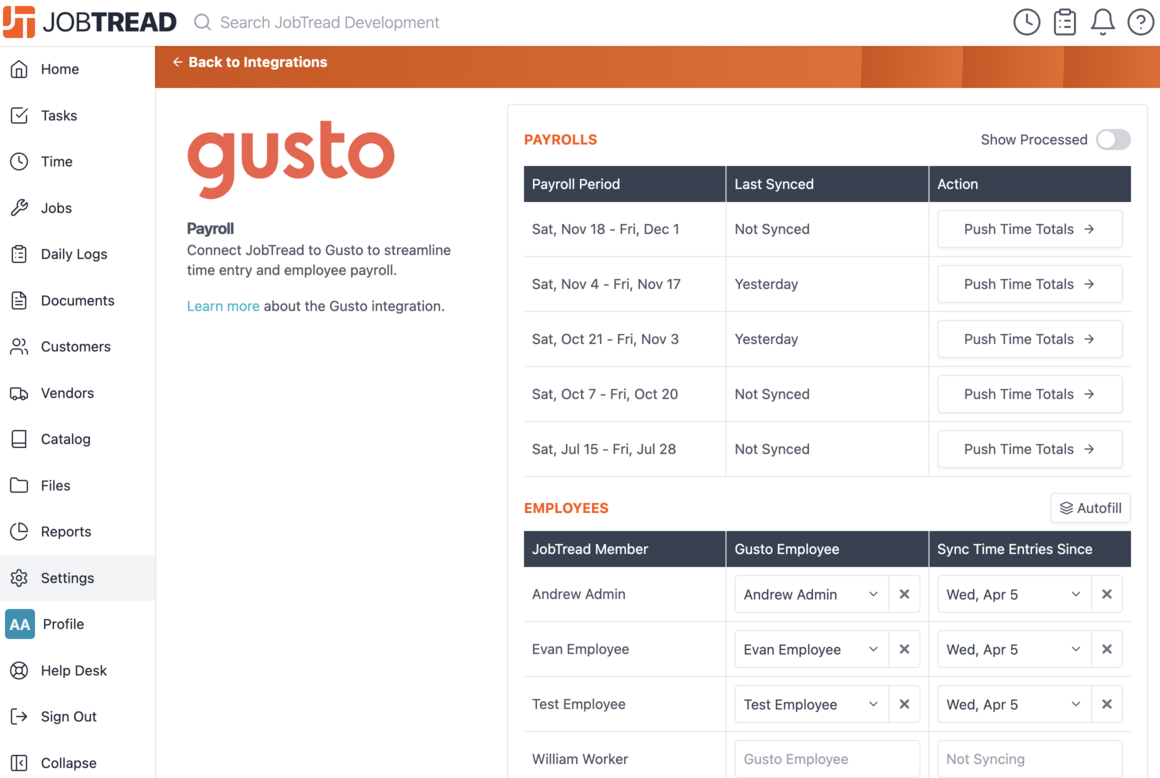Click the Help Desk lifebuoy icon
1160x778 pixels.
[x=19, y=670]
